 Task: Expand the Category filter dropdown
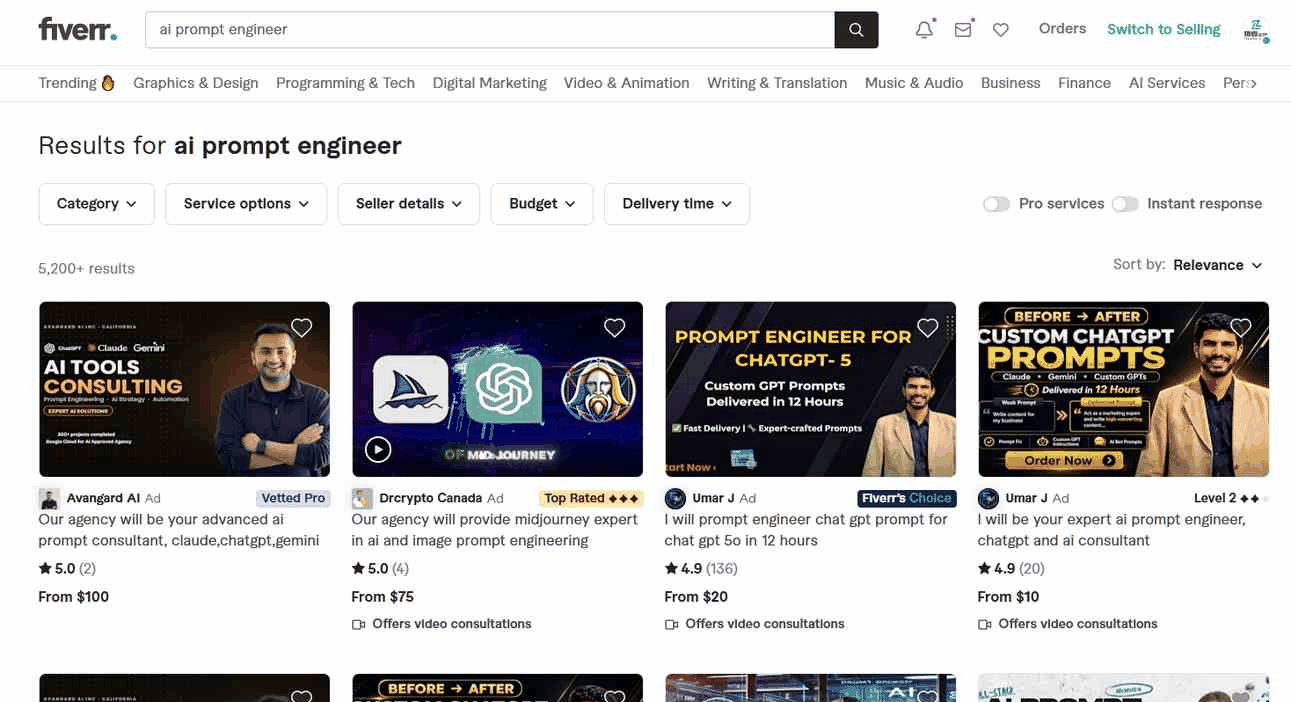[x=96, y=204]
